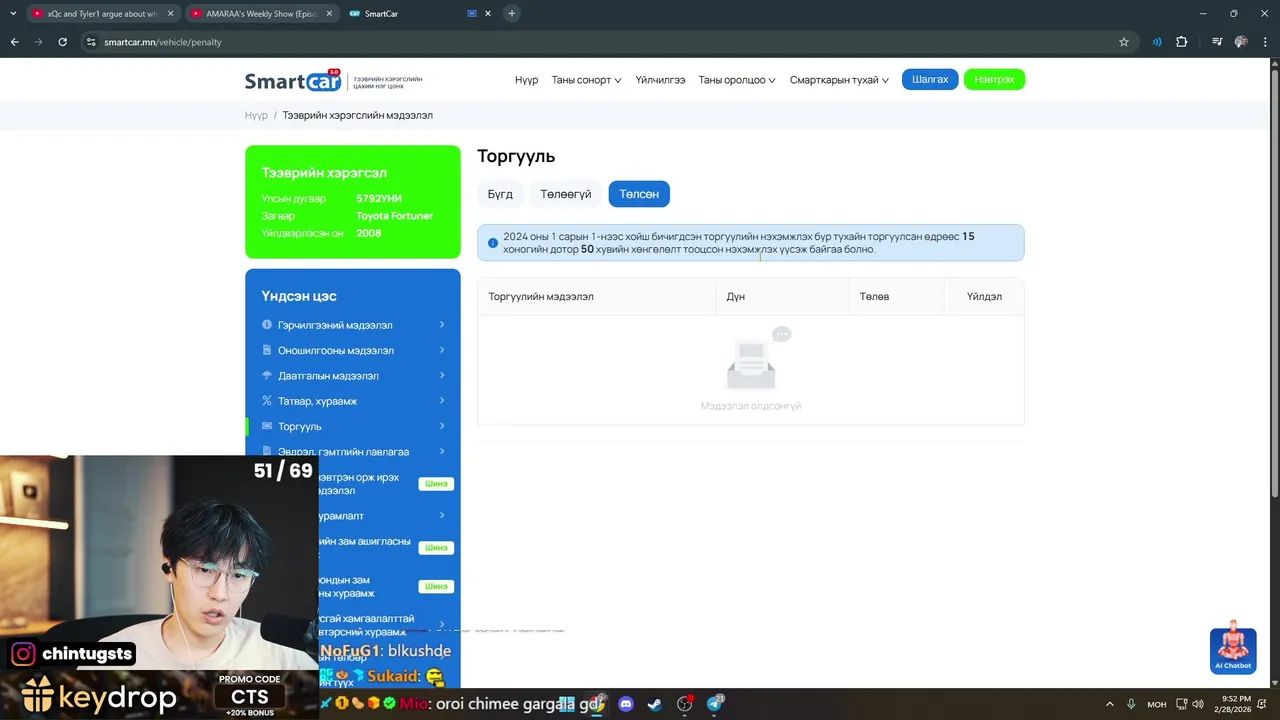This screenshot has width=1280, height=720.
Task: Open the Chrome profile avatar
Action: [1241, 42]
